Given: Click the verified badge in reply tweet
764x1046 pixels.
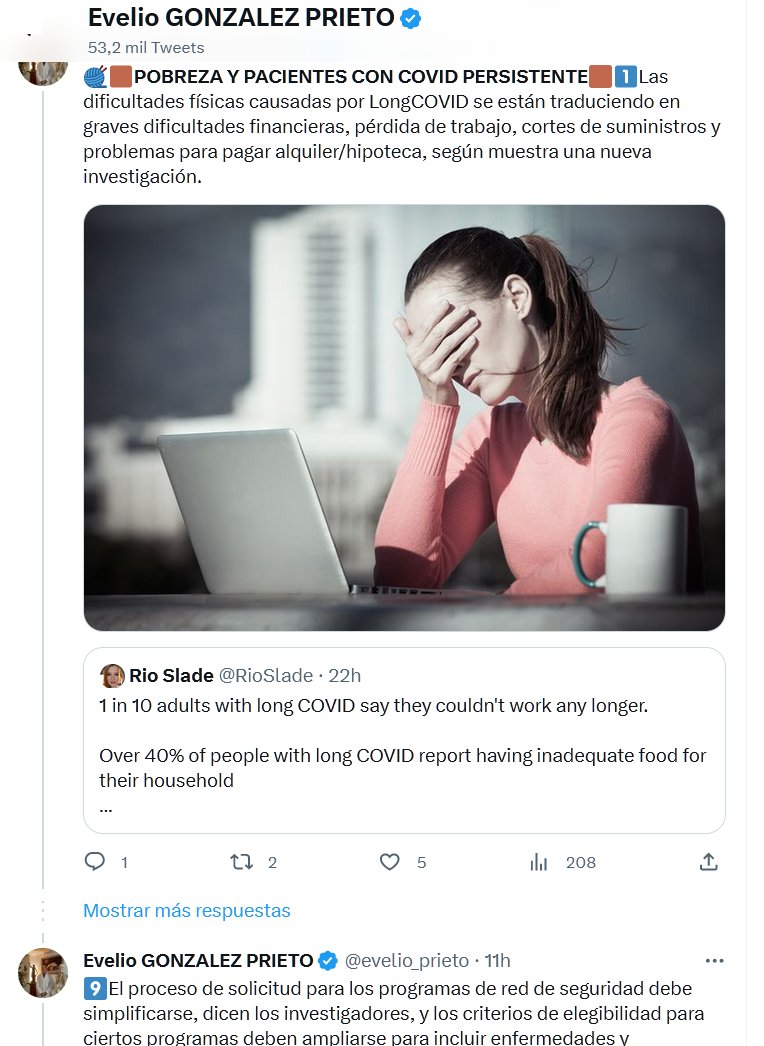Looking at the screenshot, I should [x=327, y=960].
